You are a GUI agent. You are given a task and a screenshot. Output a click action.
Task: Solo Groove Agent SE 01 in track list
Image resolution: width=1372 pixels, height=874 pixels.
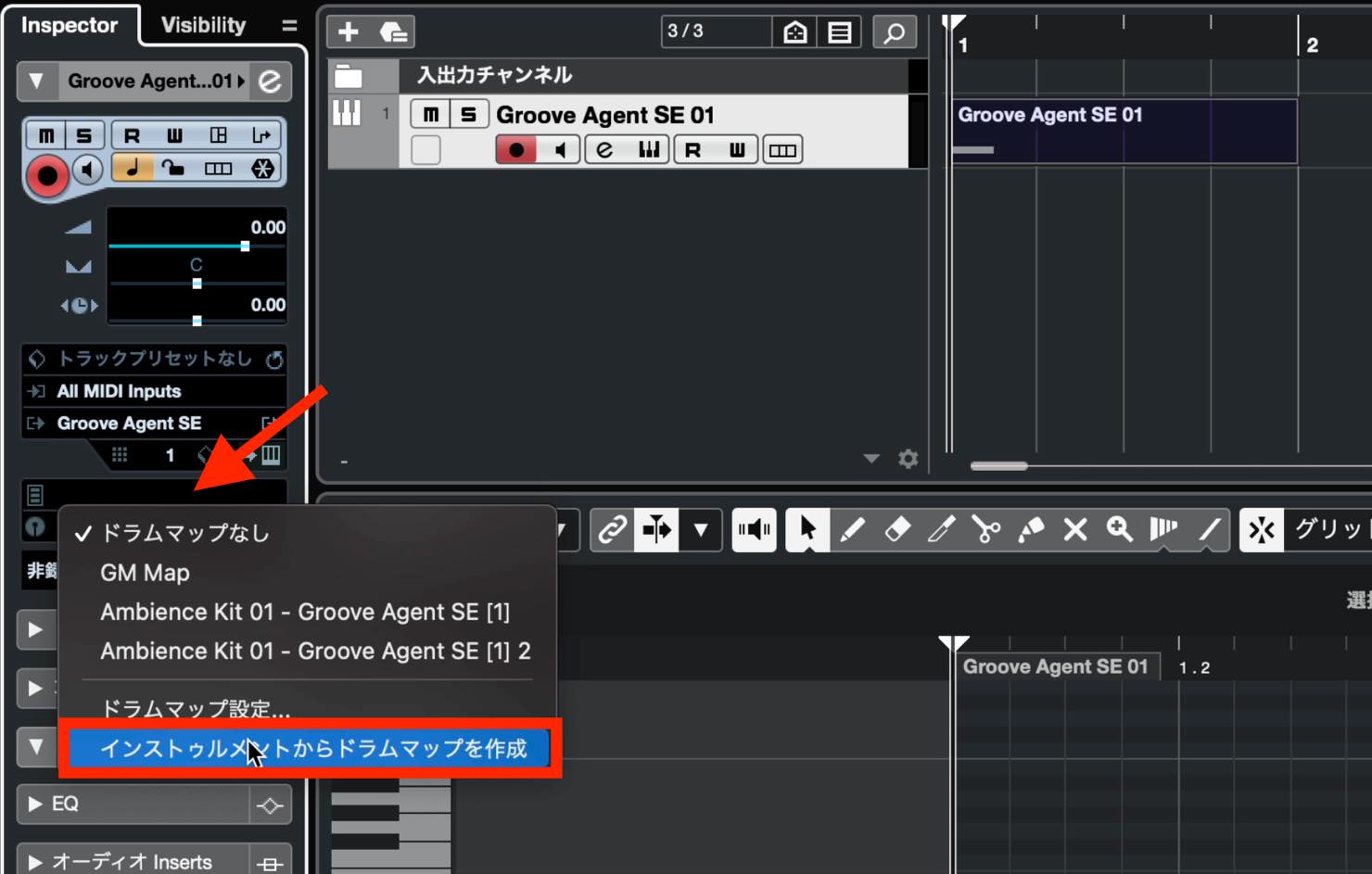pos(469,115)
